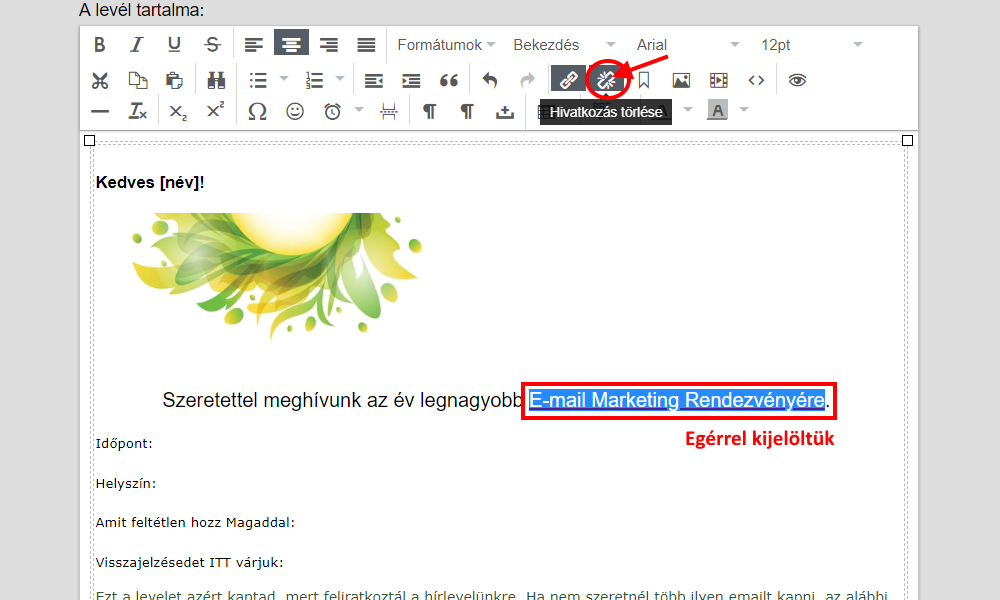Toggle the active center alignment button
Image resolution: width=1000 pixels, height=600 pixels.
(291, 43)
